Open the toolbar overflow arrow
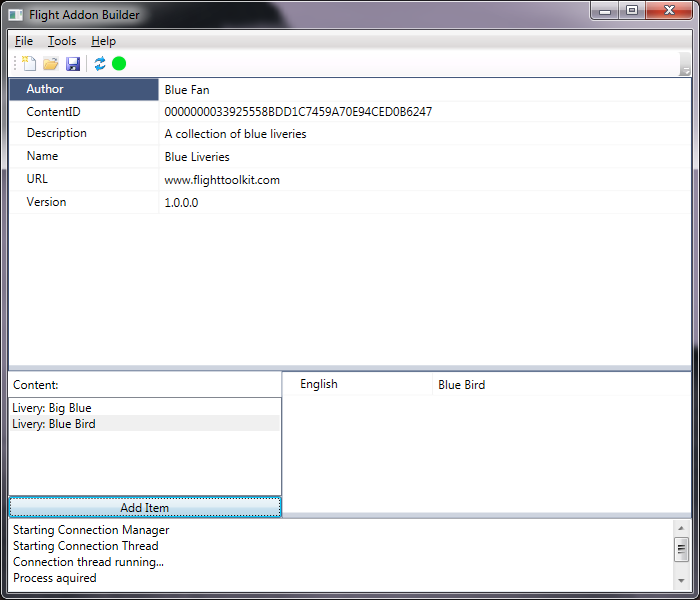The width and height of the screenshot is (700, 600). point(685,64)
